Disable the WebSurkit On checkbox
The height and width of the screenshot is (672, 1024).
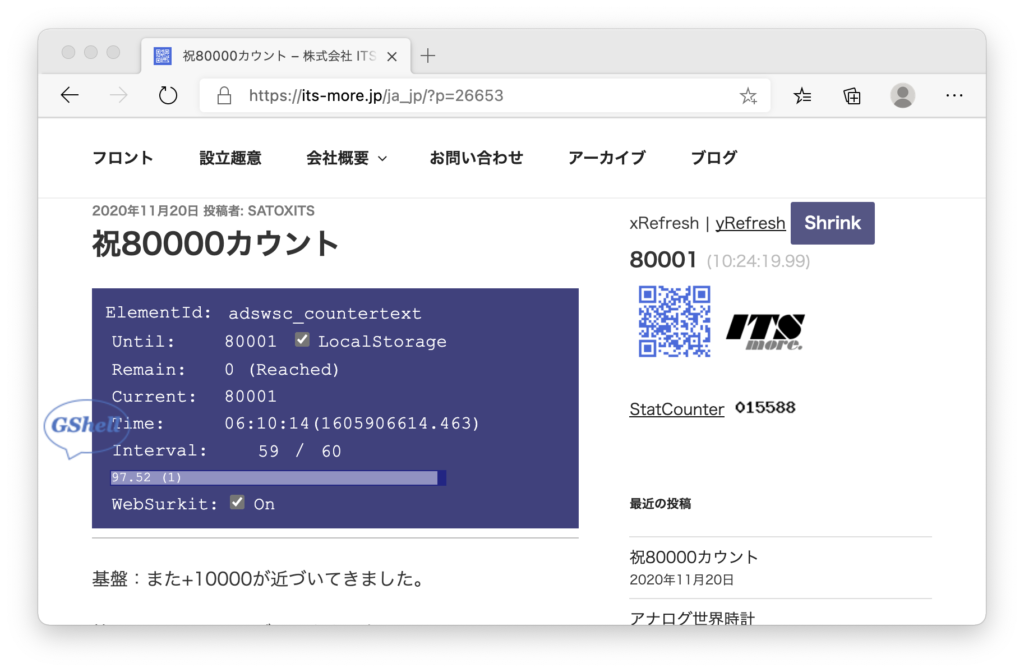tap(237, 503)
